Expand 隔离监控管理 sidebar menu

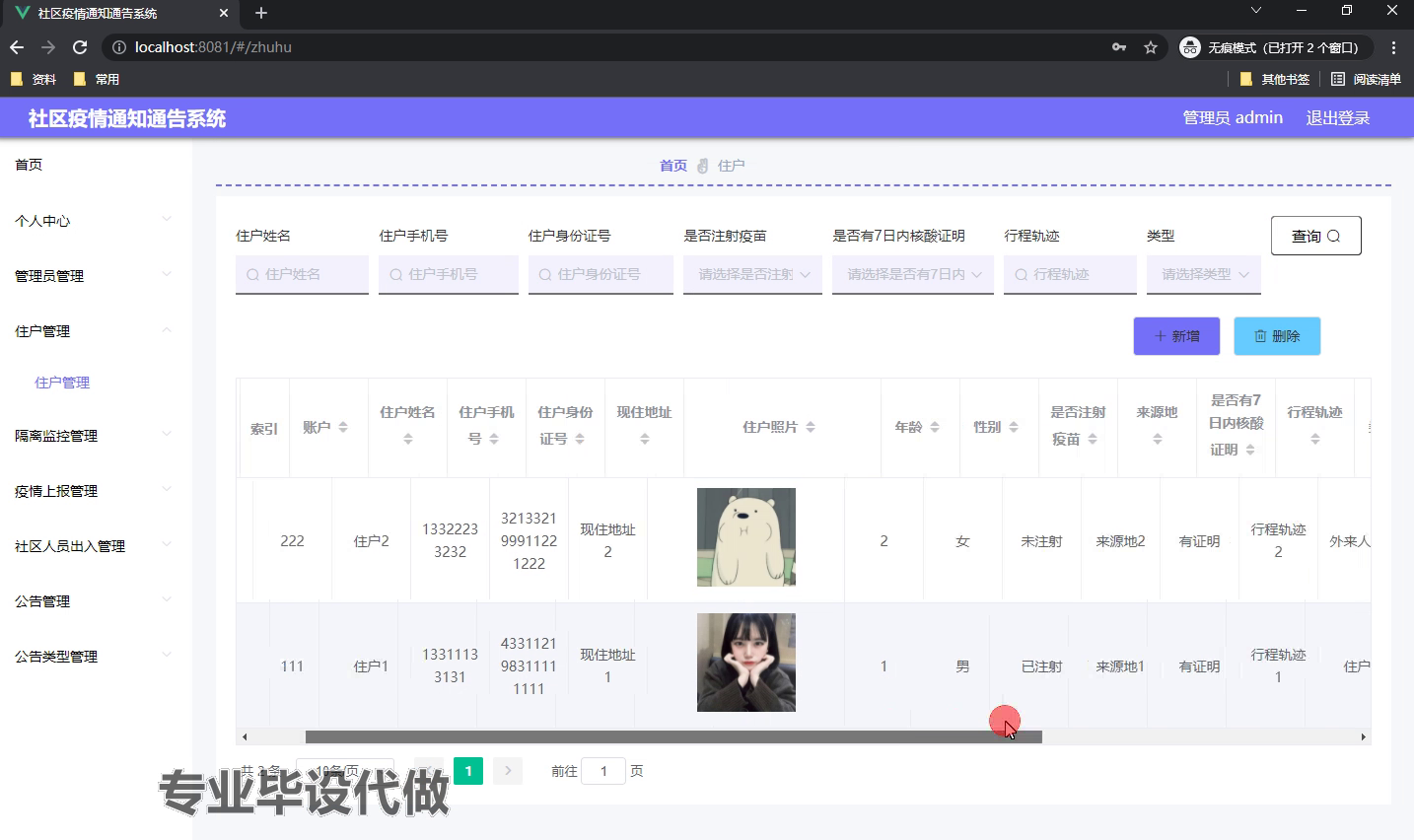click(96, 436)
